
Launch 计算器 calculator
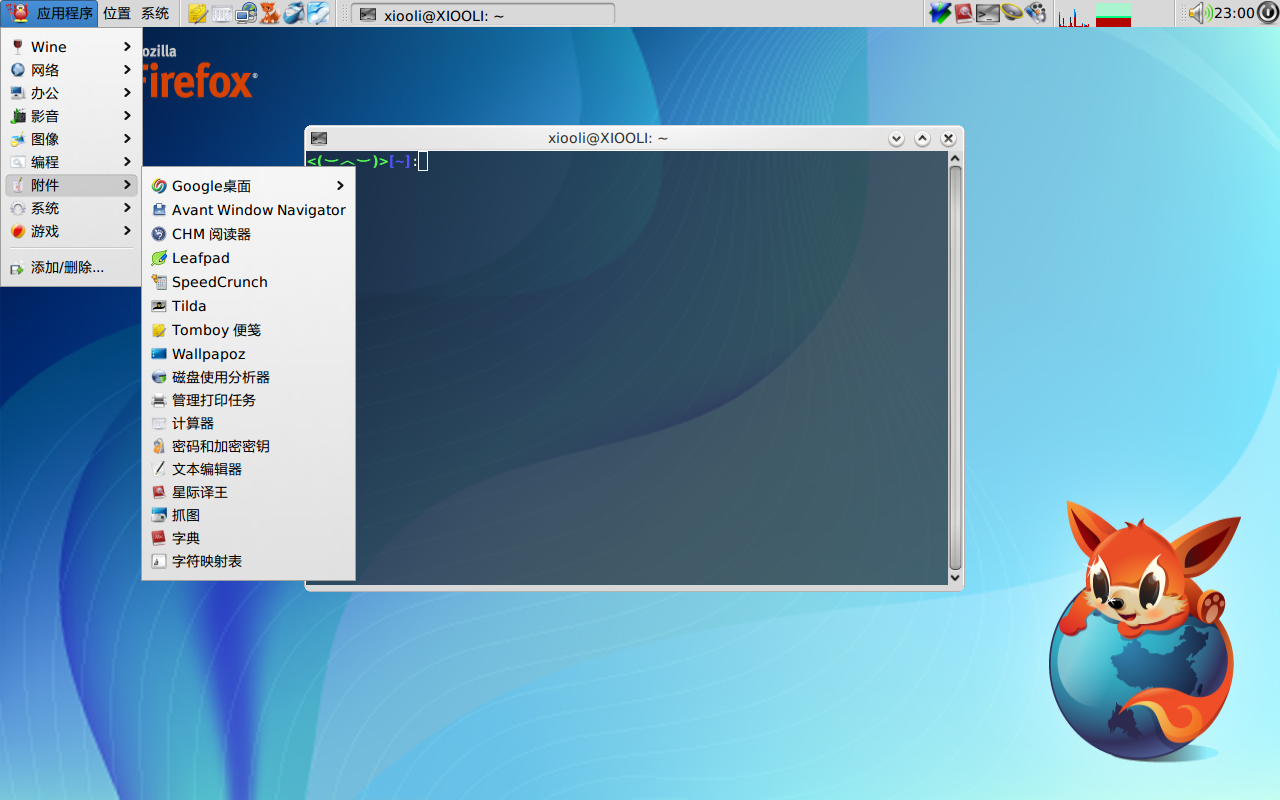point(249,423)
